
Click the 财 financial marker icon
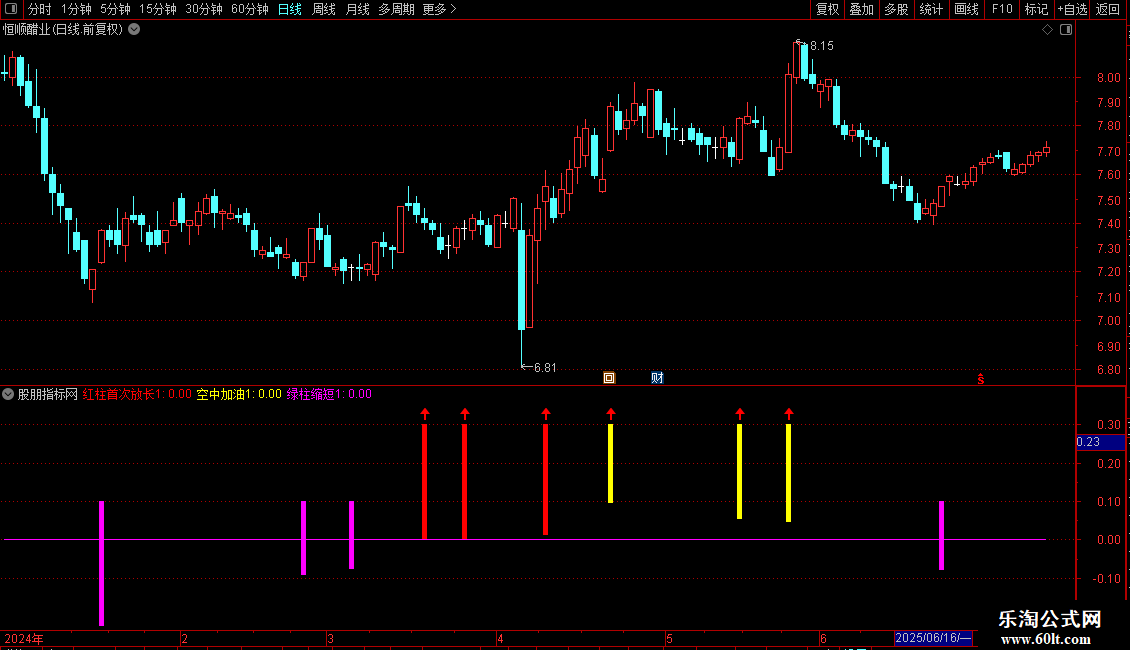pos(657,378)
